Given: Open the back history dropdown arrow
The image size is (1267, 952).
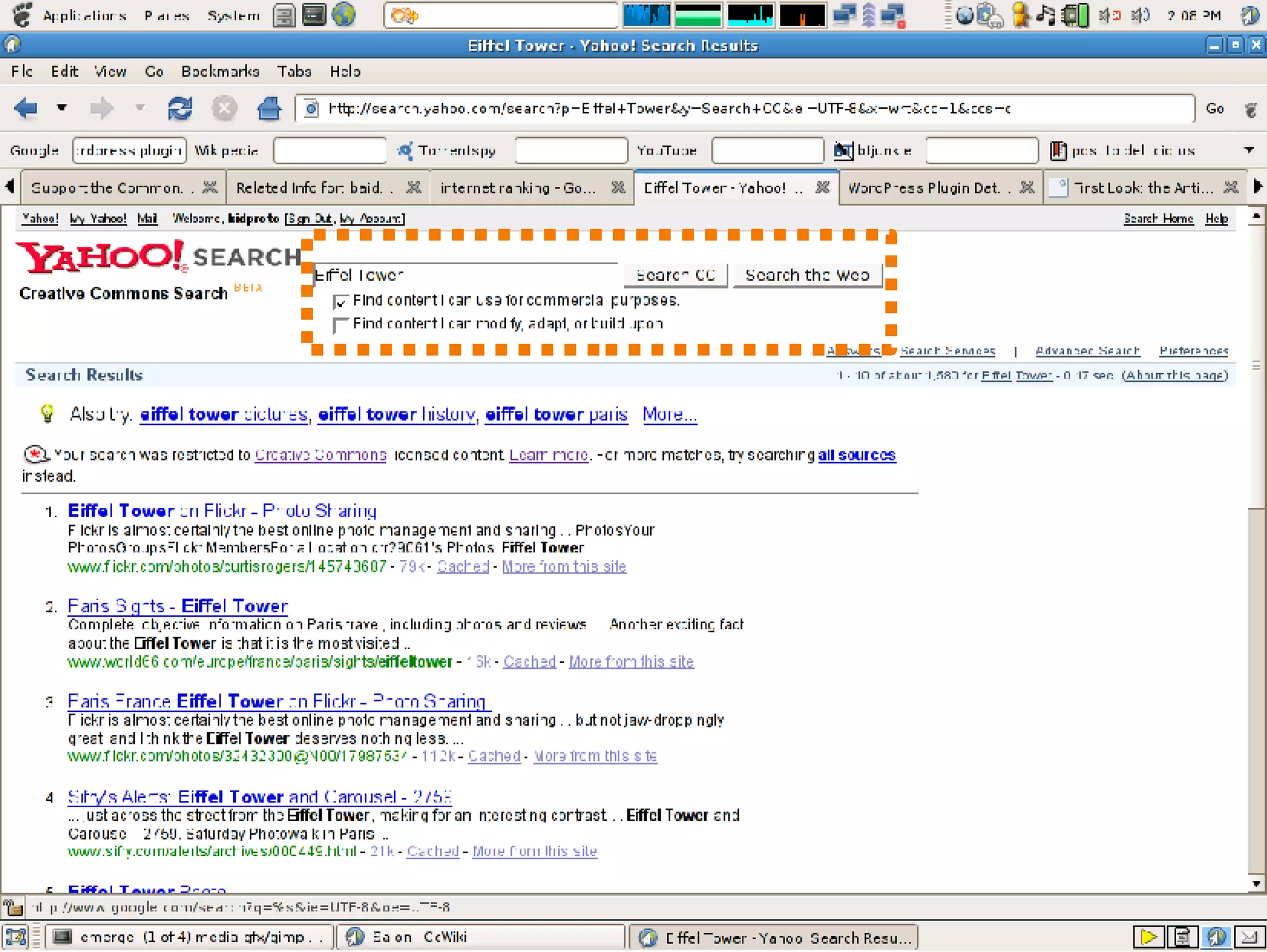Looking at the screenshot, I should pos(61,108).
